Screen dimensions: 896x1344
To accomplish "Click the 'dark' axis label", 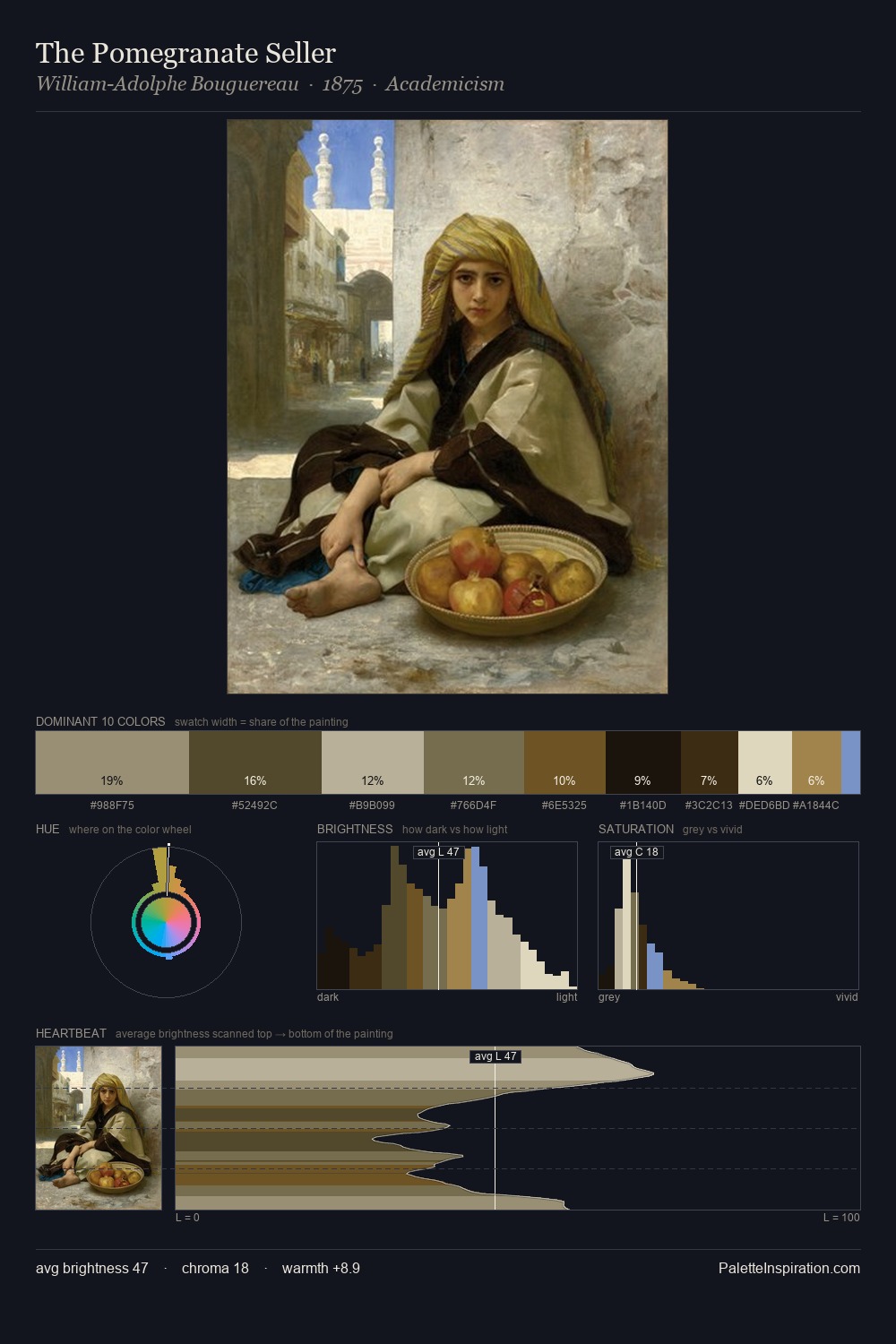I will tap(328, 997).
